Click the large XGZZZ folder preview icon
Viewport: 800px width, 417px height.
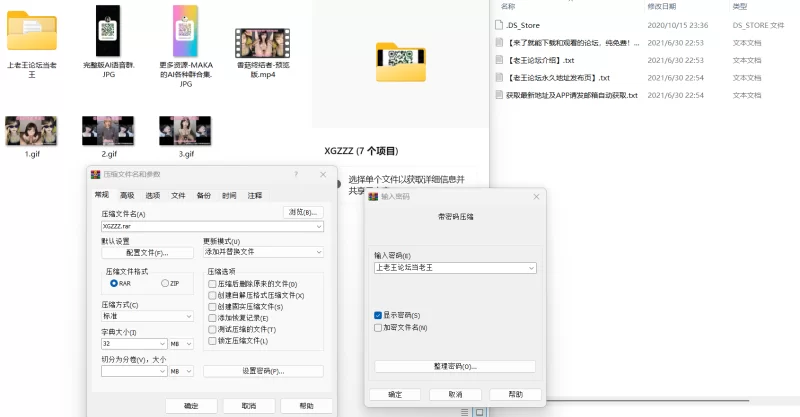click(400, 61)
